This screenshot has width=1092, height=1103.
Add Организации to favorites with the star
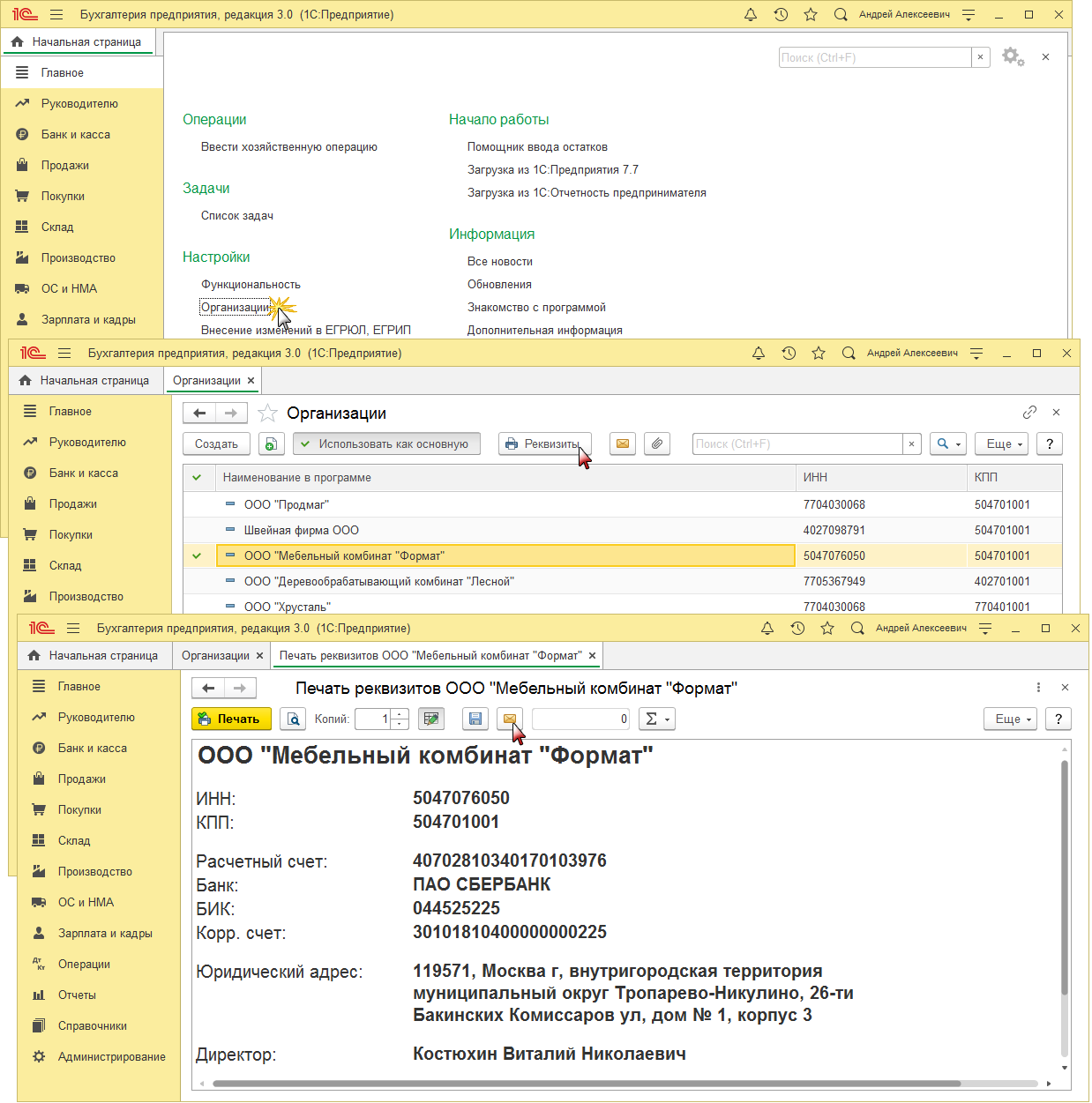(x=268, y=413)
